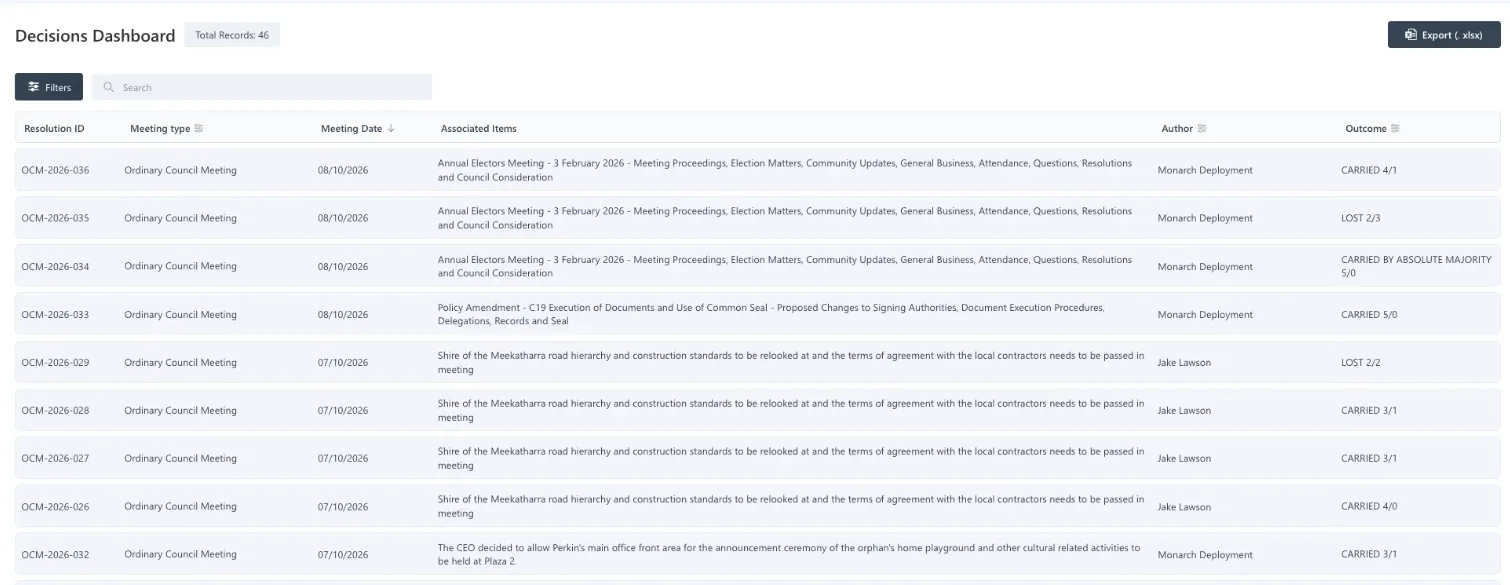The width and height of the screenshot is (1510, 585).
Task: Click the 07/10/2026 date in OCM-2026-027 row
Action: coord(343,458)
